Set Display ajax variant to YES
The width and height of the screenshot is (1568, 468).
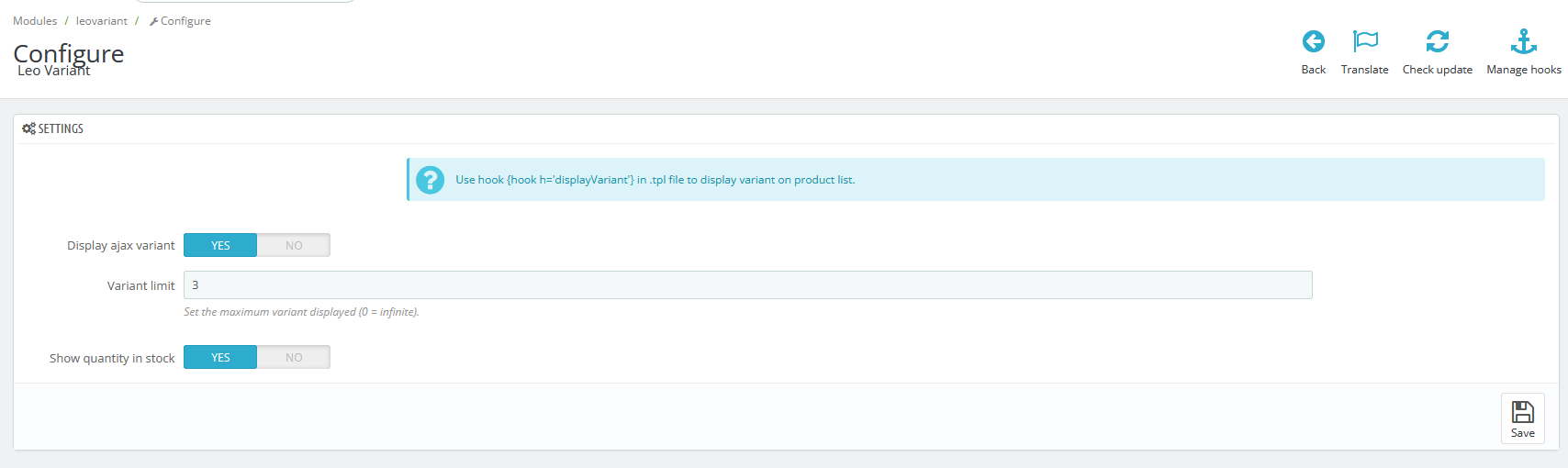coord(220,245)
